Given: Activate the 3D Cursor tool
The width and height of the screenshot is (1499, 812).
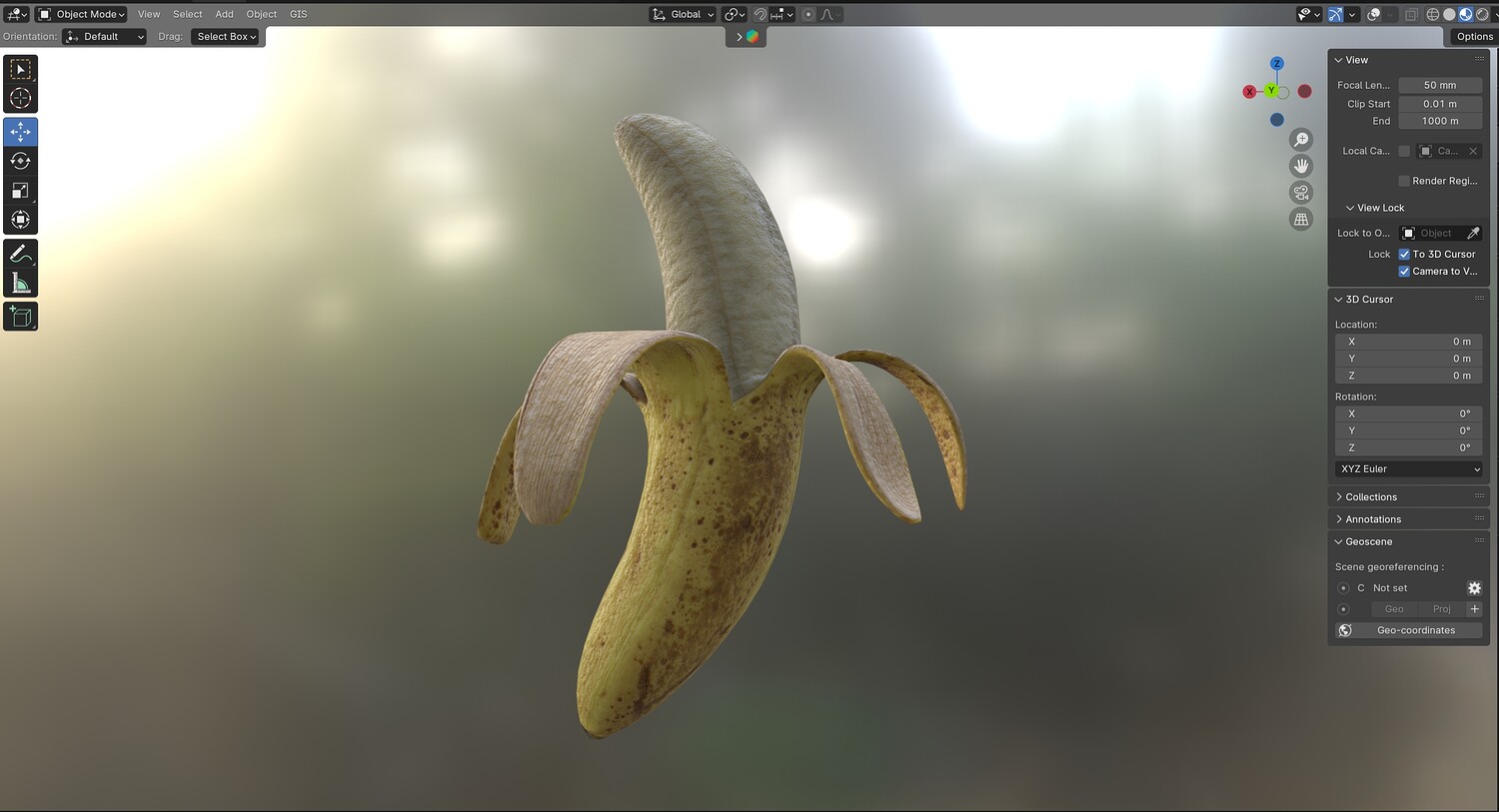Looking at the screenshot, I should click(x=20, y=98).
